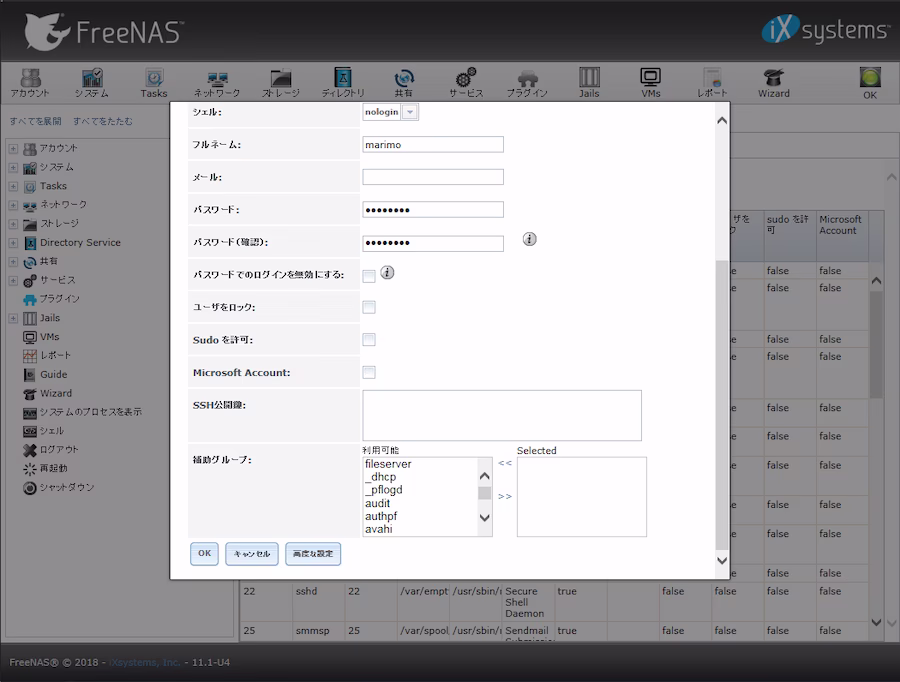
Task: Click the iXsystems logo
Action: 825,29
